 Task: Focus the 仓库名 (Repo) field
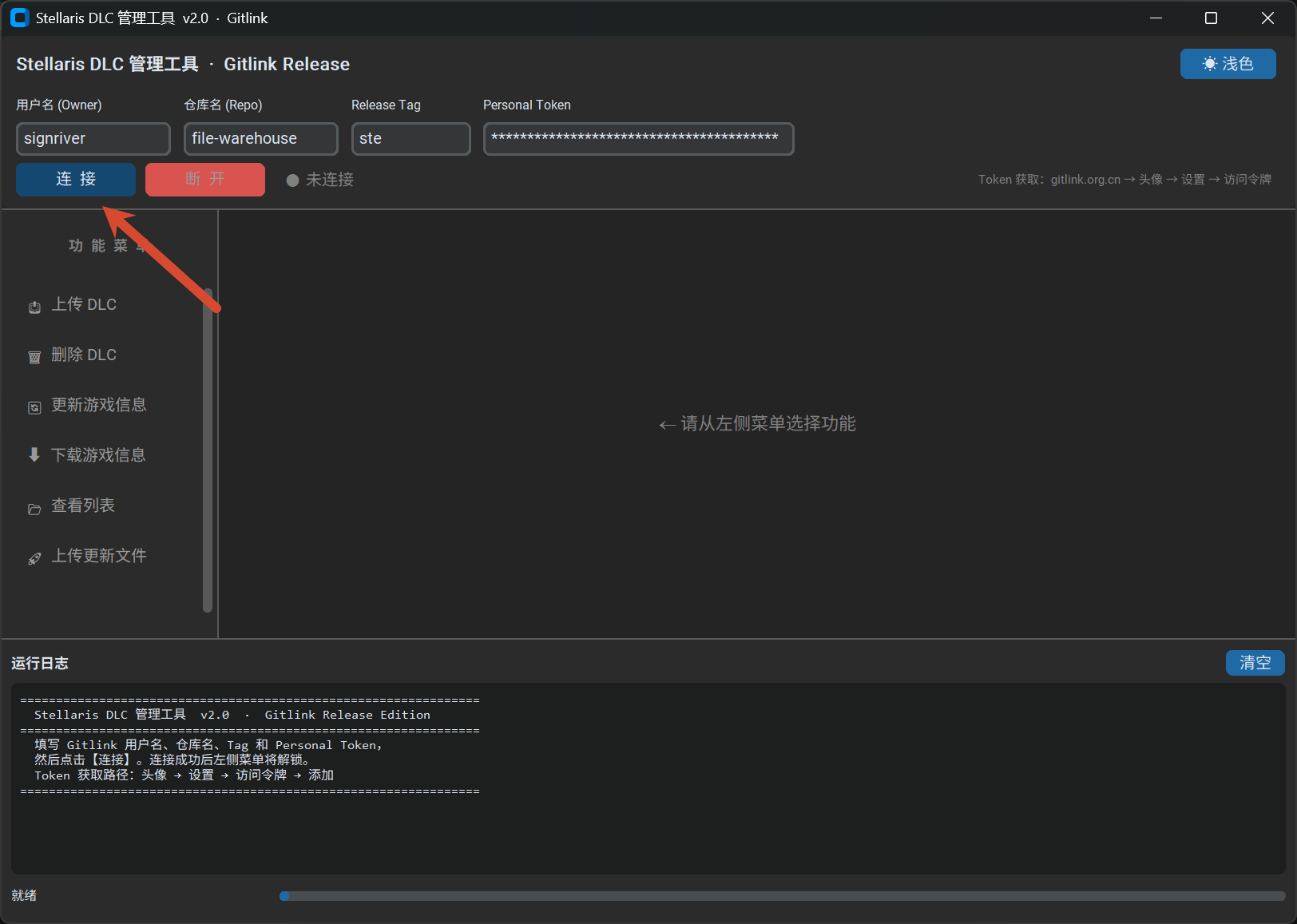point(261,139)
